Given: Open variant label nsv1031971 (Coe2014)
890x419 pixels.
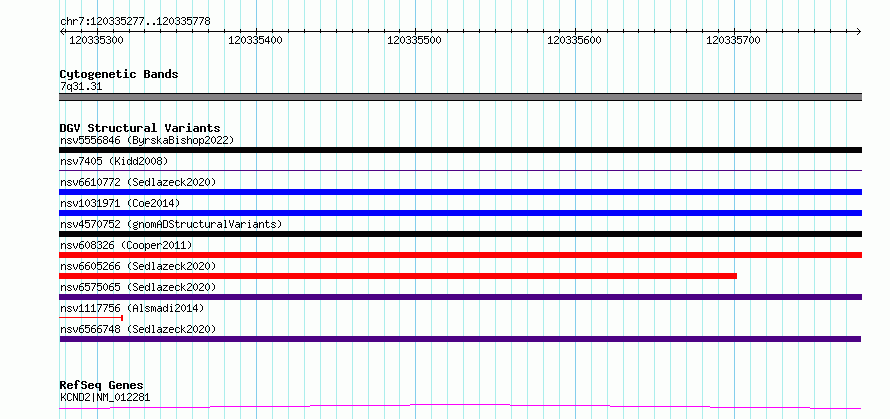Looking at the screenshot, I should [120, 203].
